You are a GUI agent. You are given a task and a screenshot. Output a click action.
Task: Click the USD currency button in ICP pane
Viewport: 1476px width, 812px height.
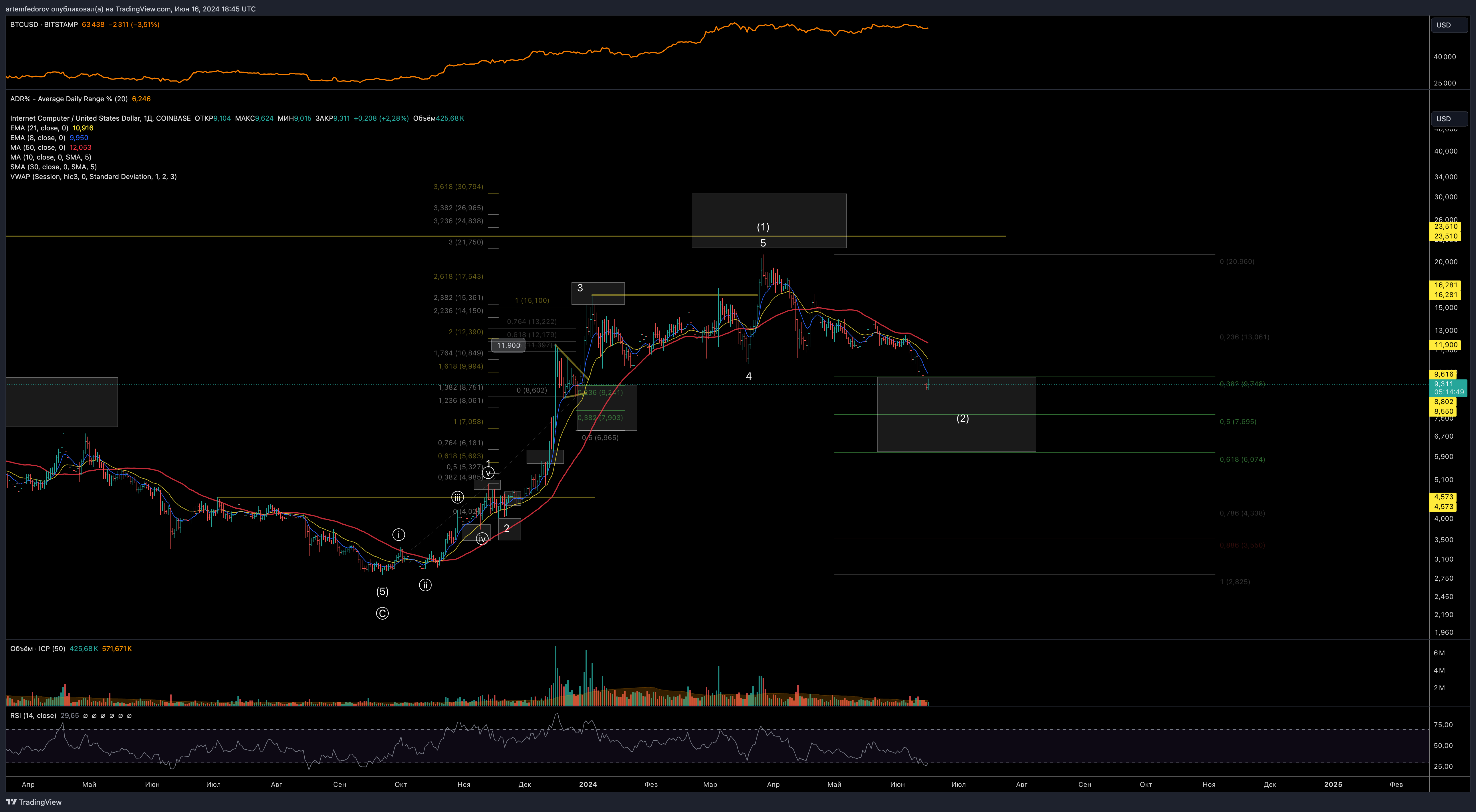coord(1449,119)
